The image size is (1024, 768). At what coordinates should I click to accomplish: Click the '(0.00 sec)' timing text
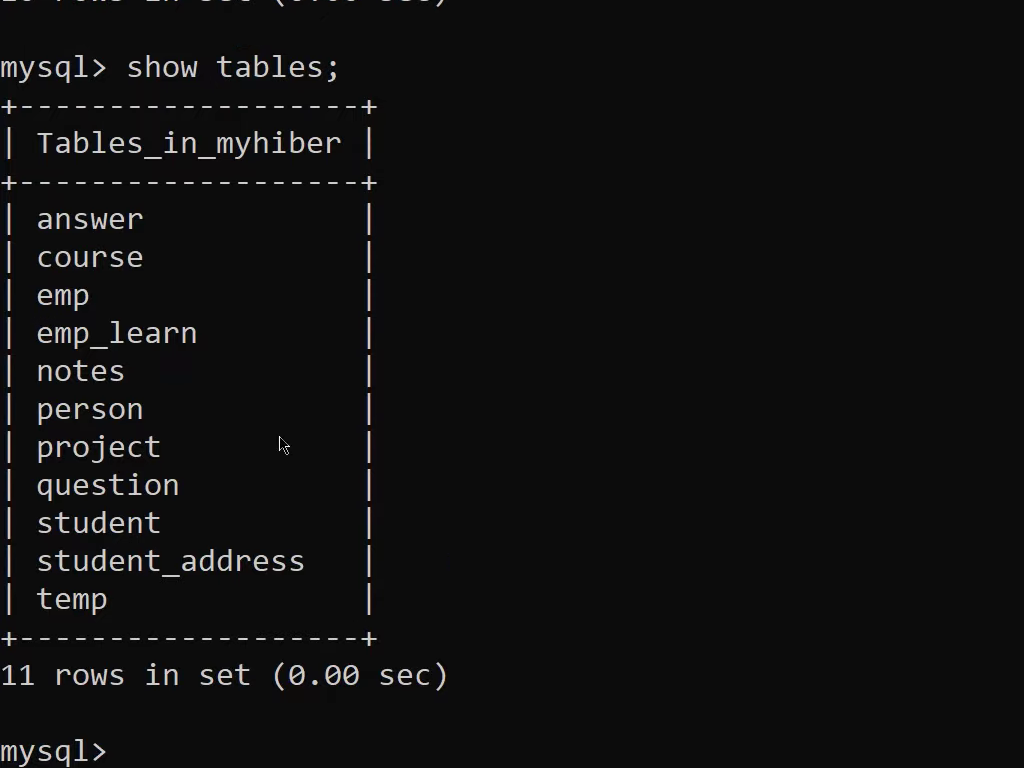pyautogui.click(x=360, y=675)
